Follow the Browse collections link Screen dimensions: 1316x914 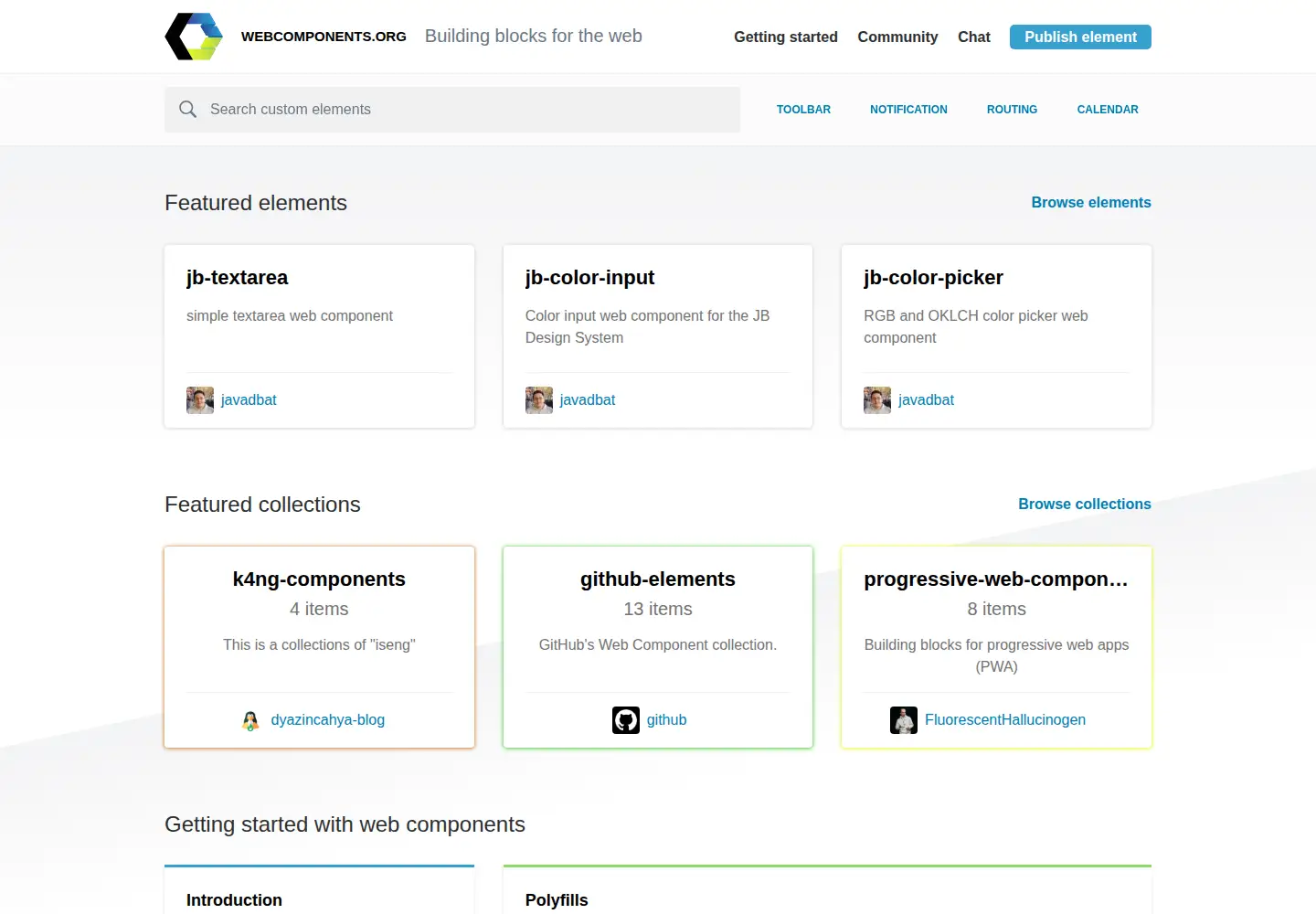click(x=1085, y=505)
